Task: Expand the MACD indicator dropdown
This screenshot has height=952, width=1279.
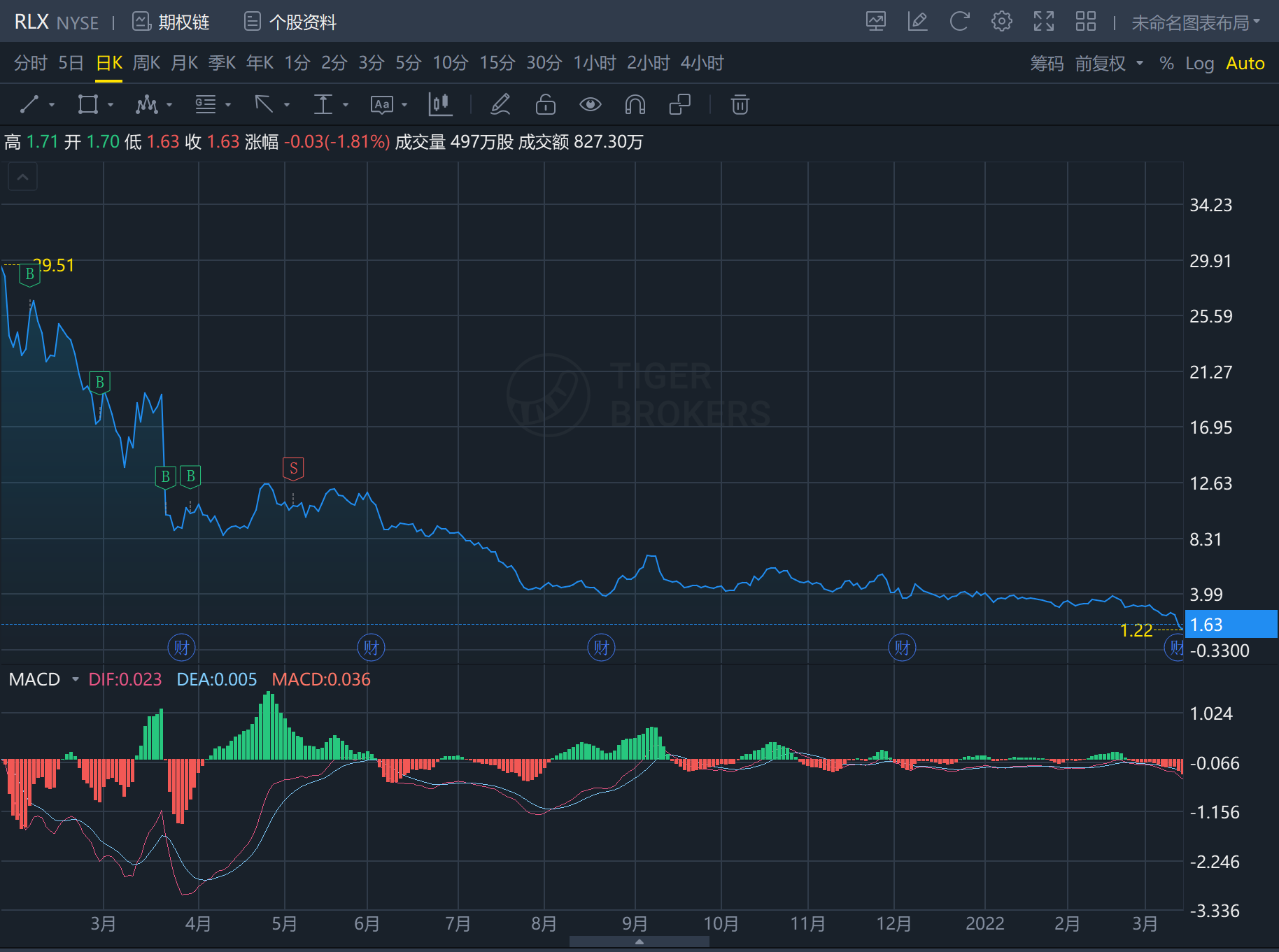Action: pos(75,679)
